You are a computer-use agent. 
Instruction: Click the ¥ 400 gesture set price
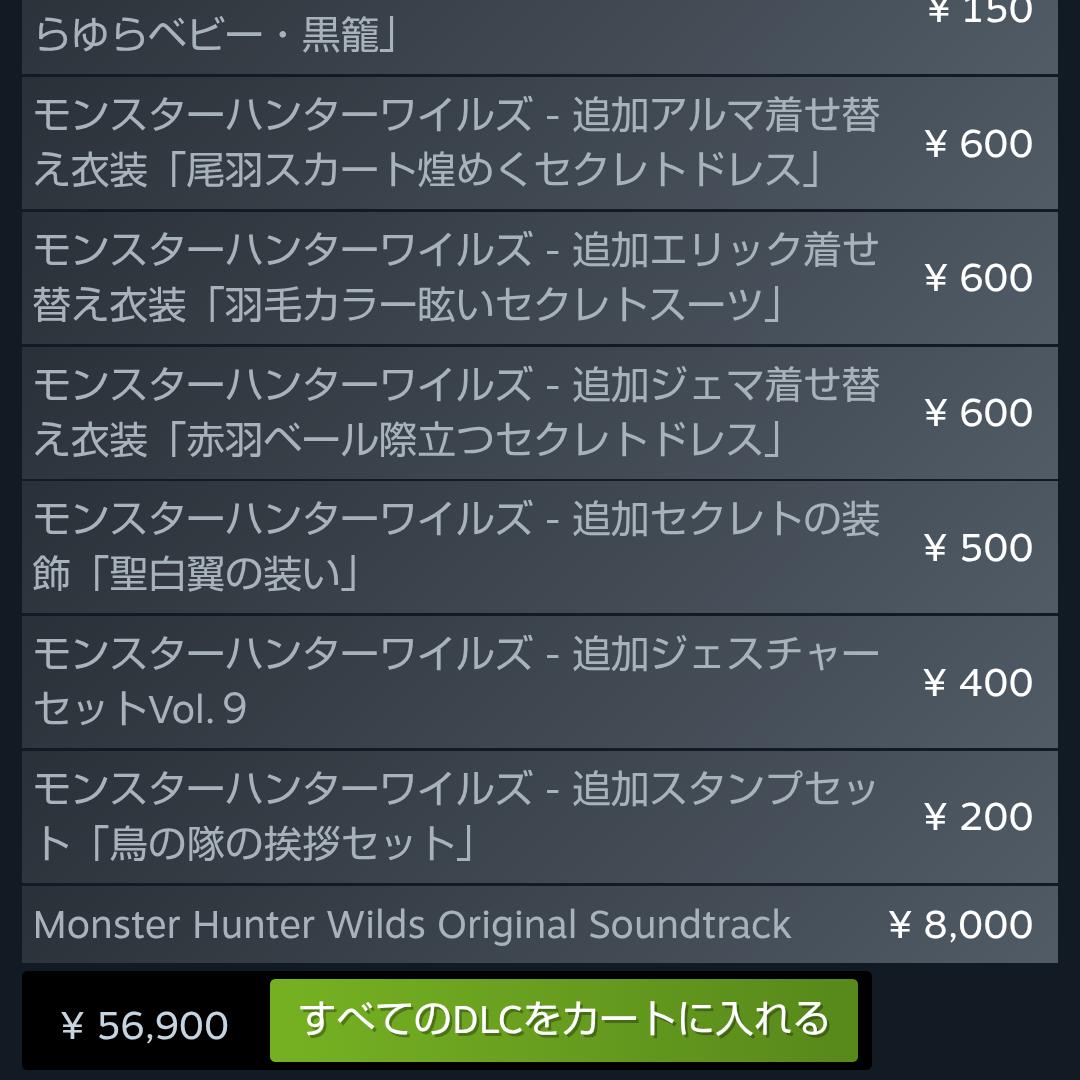tap(978, 683)
